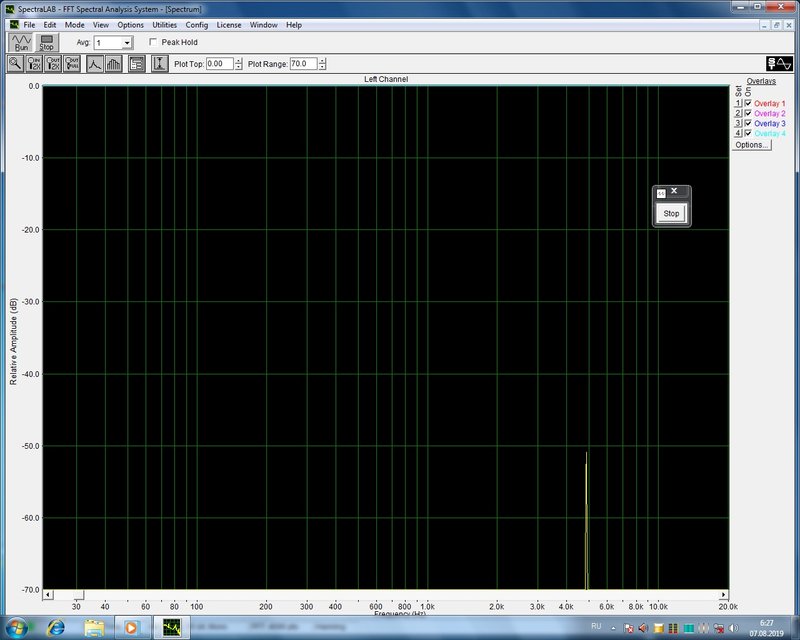The width and height of the screenshot is (800, 640).
Task: Open the settings list icon in toolbar
Action: tap(137, 64)
